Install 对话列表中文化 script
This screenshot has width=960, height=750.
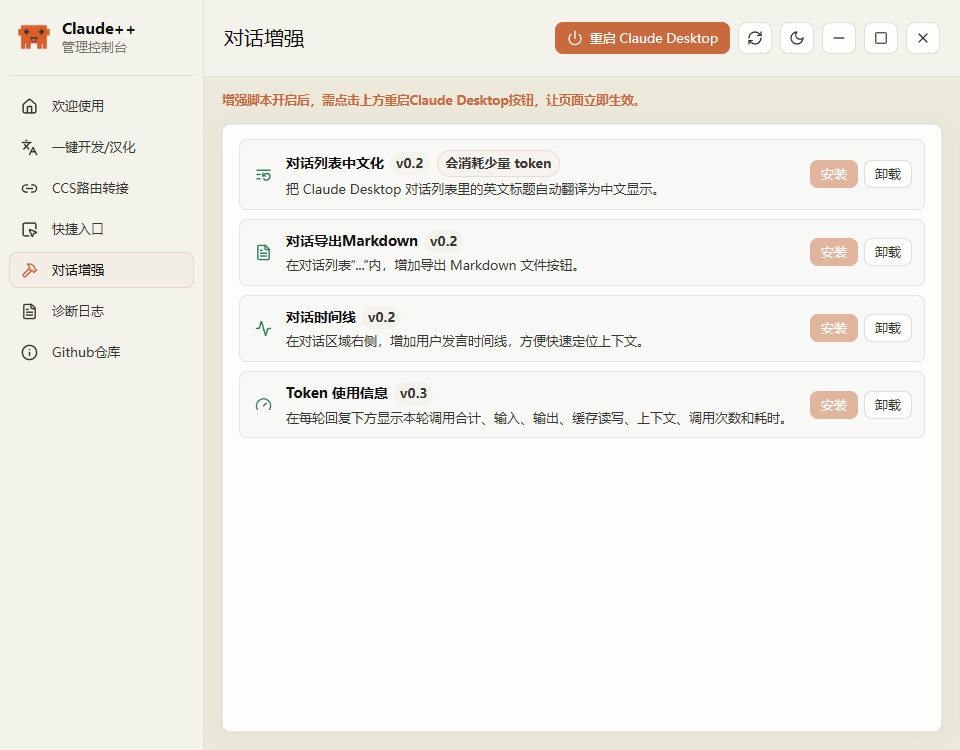point(833,174)
